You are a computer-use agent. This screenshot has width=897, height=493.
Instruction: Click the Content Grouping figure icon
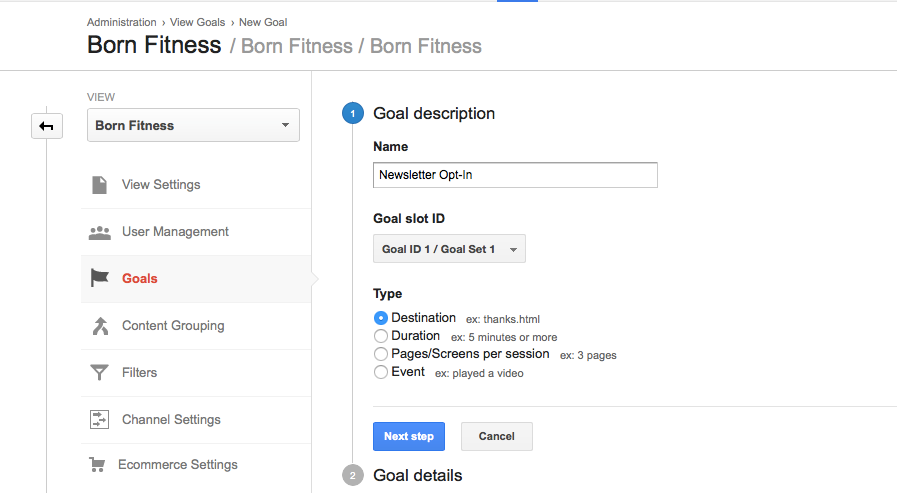(100, 326)
